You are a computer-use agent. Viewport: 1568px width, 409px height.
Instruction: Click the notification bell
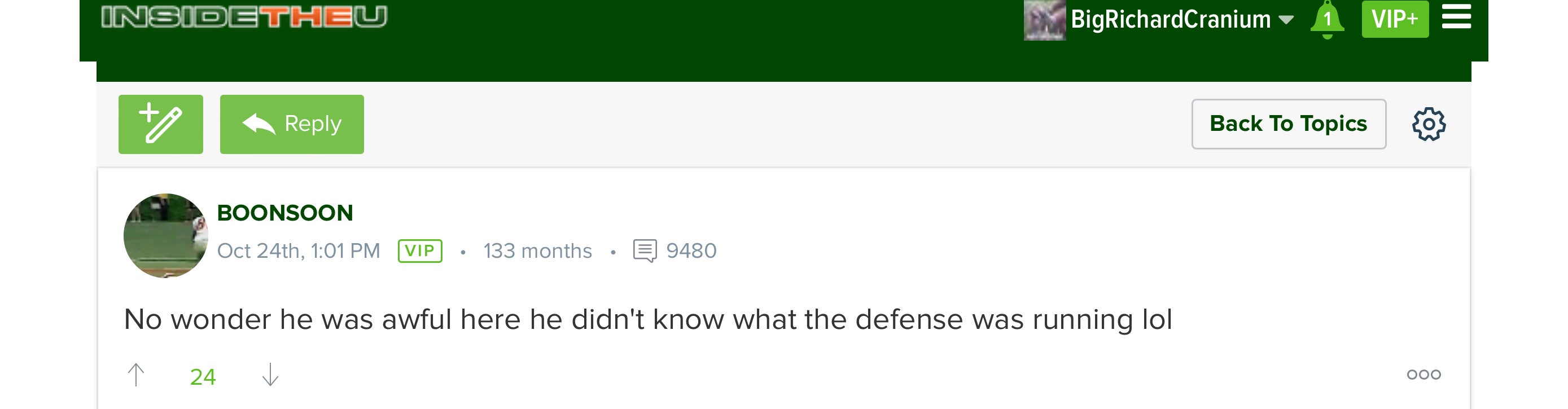click(1328, 19)
